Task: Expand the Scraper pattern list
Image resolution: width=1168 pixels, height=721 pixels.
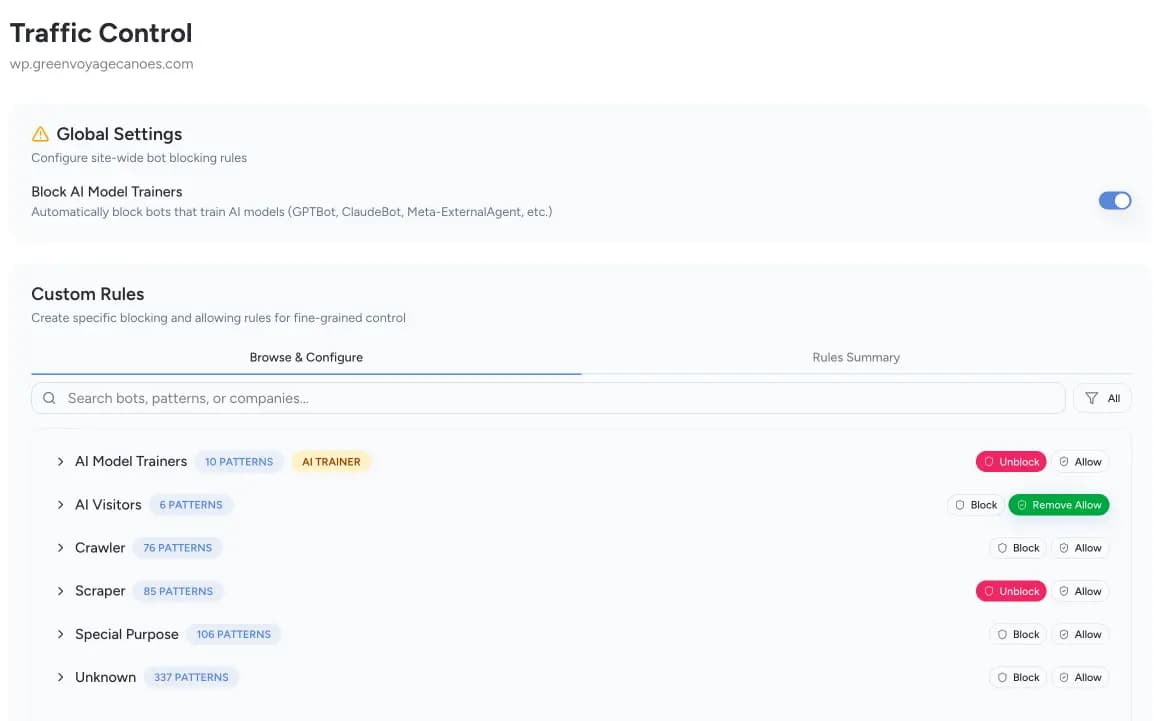Action: tap(59, 590)
